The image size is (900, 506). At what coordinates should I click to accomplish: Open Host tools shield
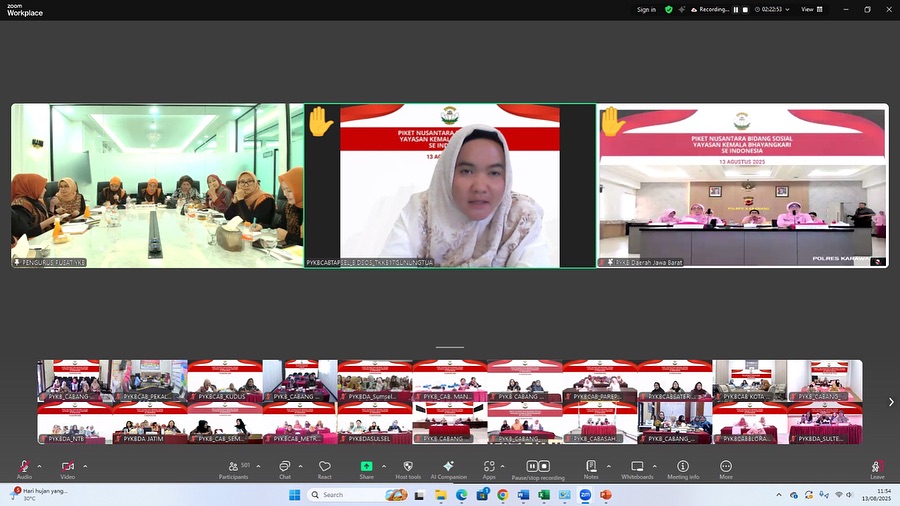pos(408,468)
